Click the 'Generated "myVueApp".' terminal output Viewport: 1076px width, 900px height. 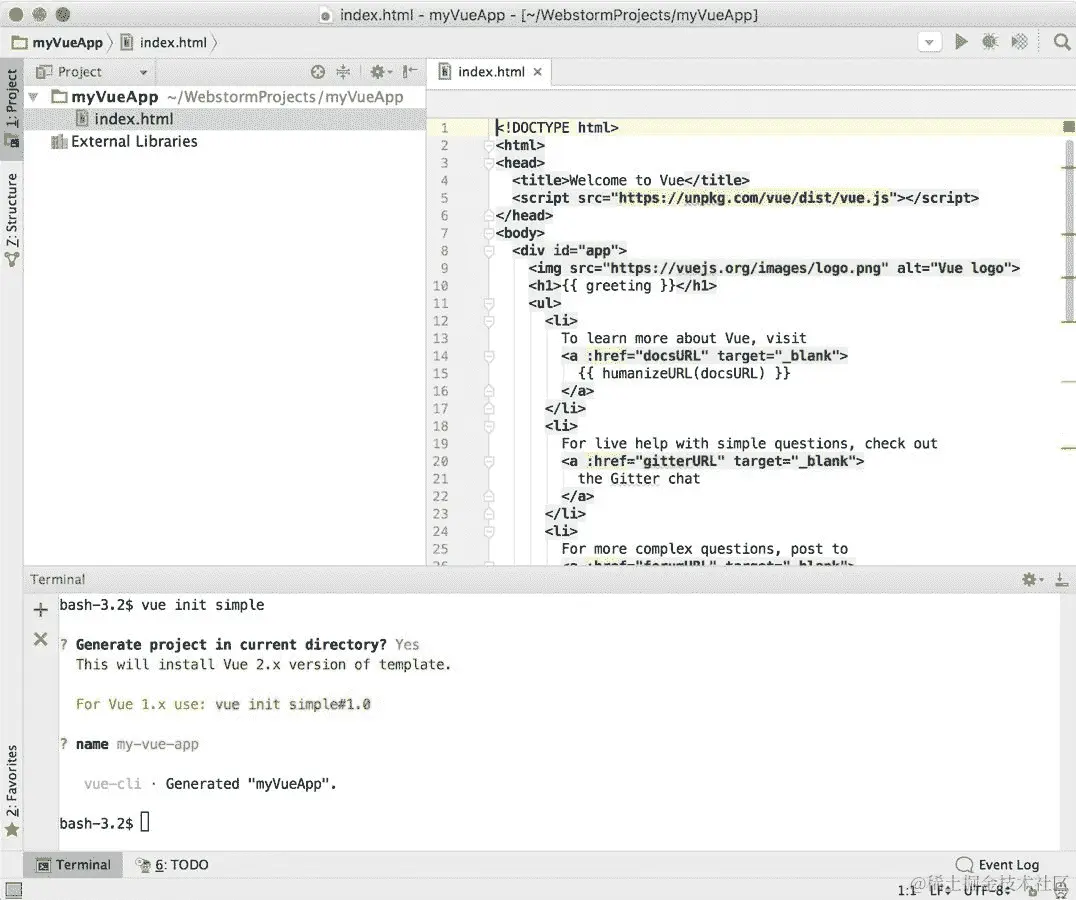(251, 783)
